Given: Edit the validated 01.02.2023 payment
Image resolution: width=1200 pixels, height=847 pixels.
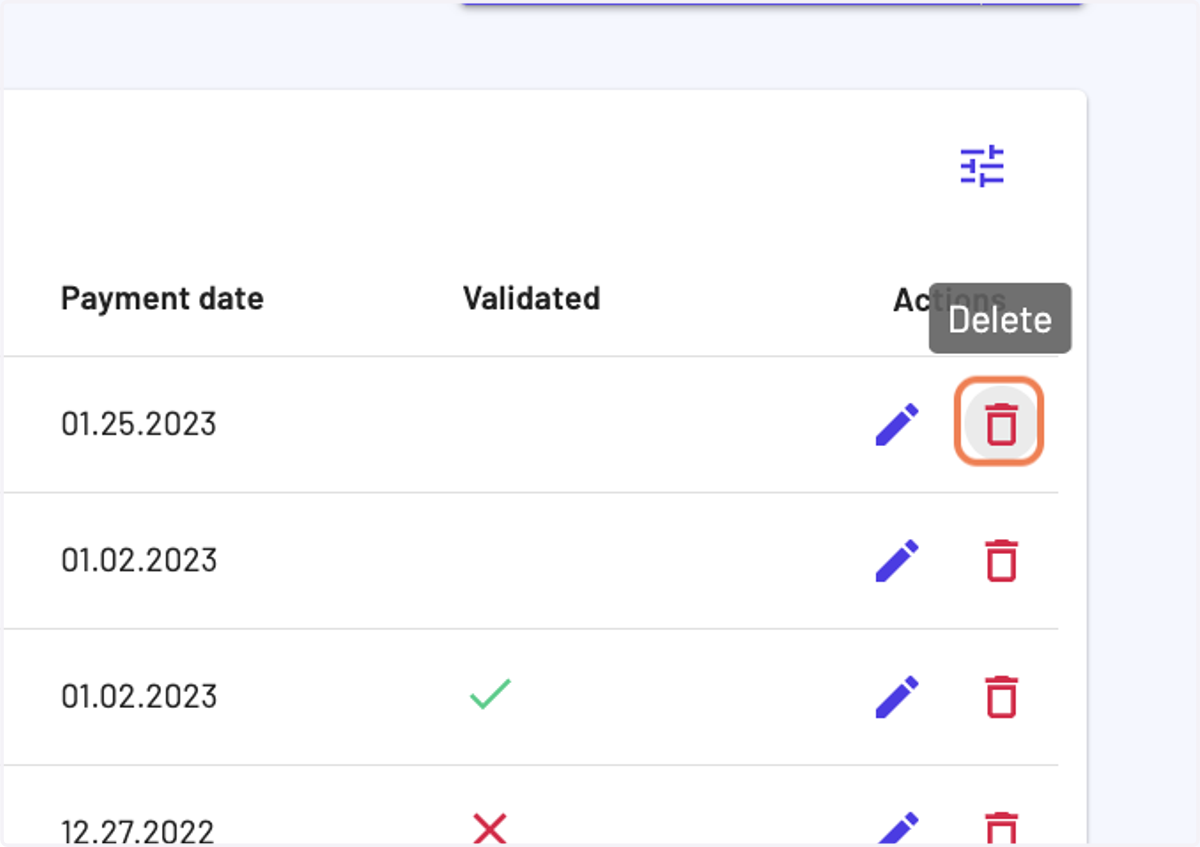Looking at the screenshot, I should pyautogui.click(x=897, y=696).
